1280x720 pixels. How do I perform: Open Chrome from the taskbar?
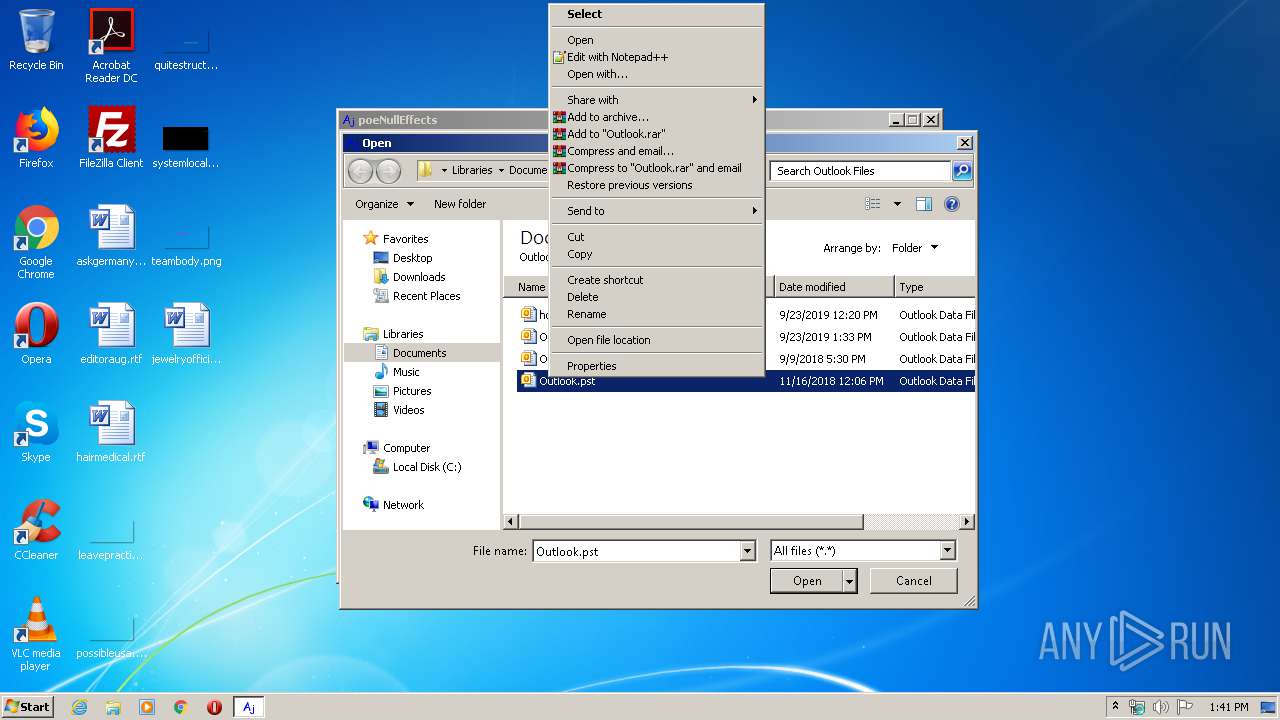tap(181, 707)
